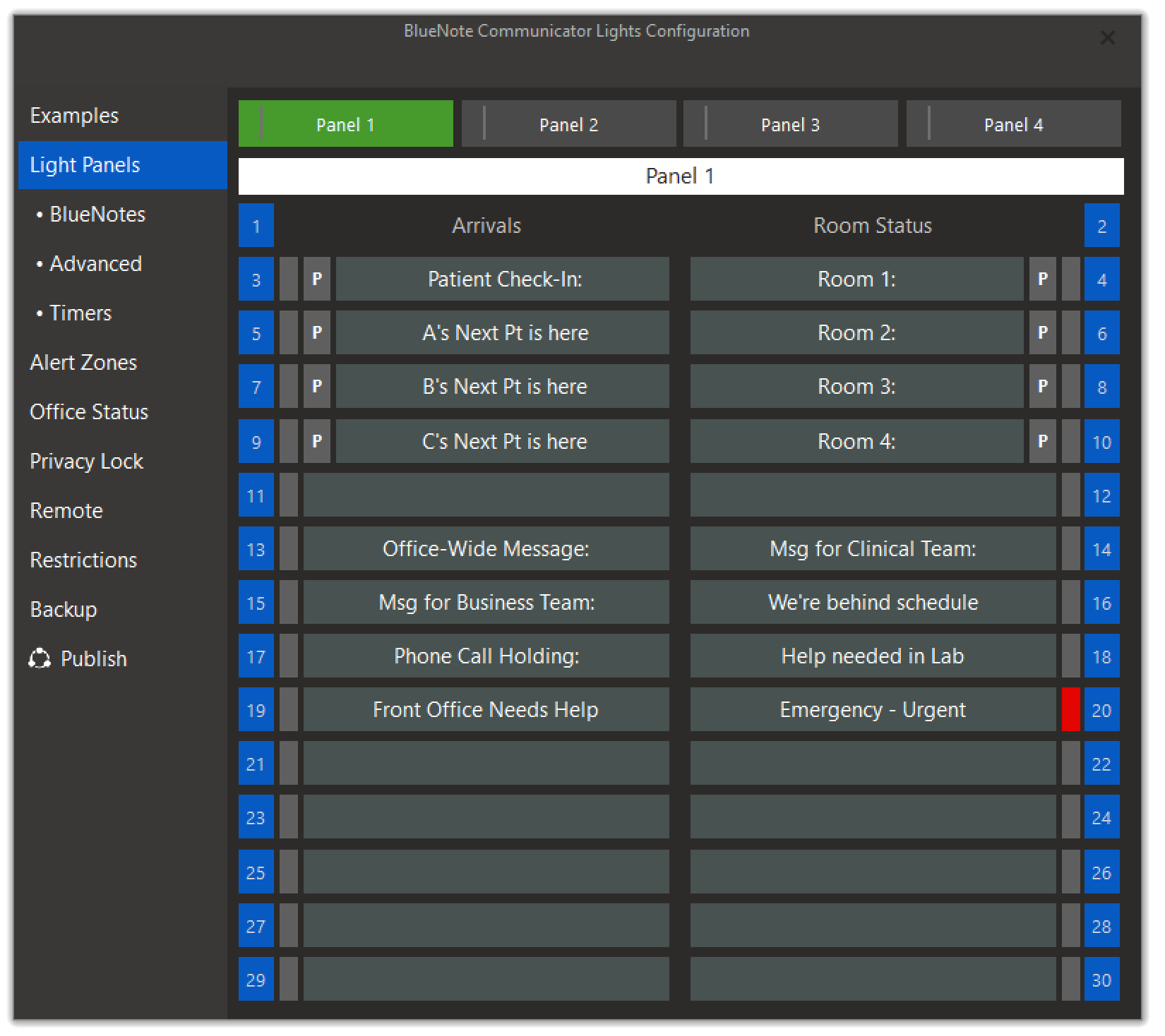Click the Msg for Business Team field
1165x1036 pixels.
[x=486, y=602]
